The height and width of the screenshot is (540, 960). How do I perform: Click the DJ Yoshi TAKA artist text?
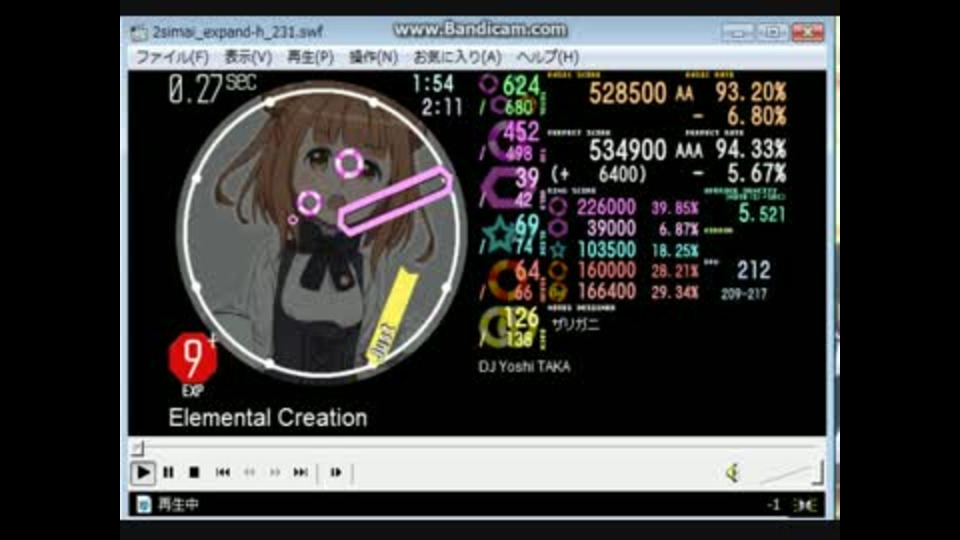pyautogui.click(x=524, y=367)
